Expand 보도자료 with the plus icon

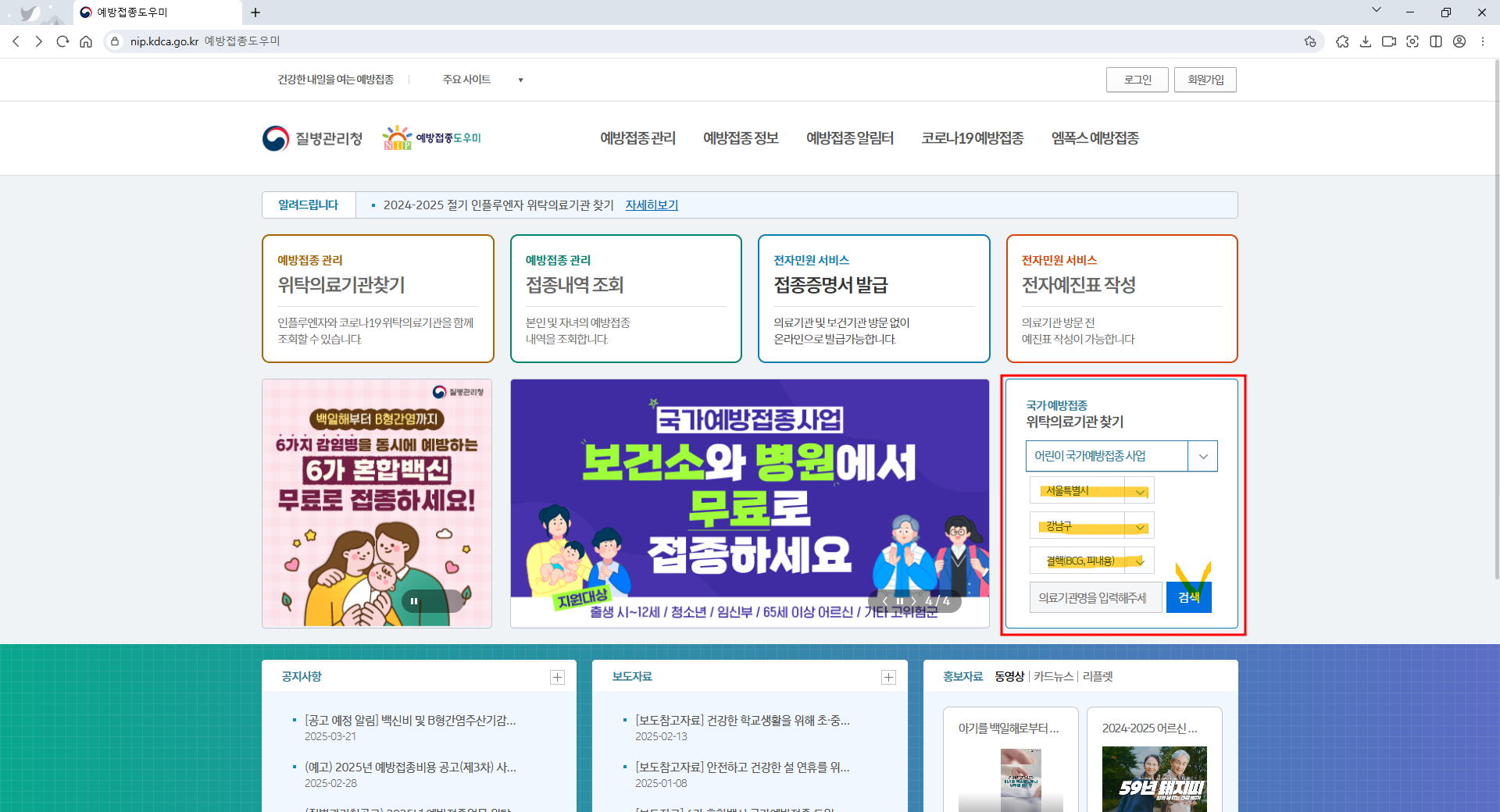coord(888,677)
